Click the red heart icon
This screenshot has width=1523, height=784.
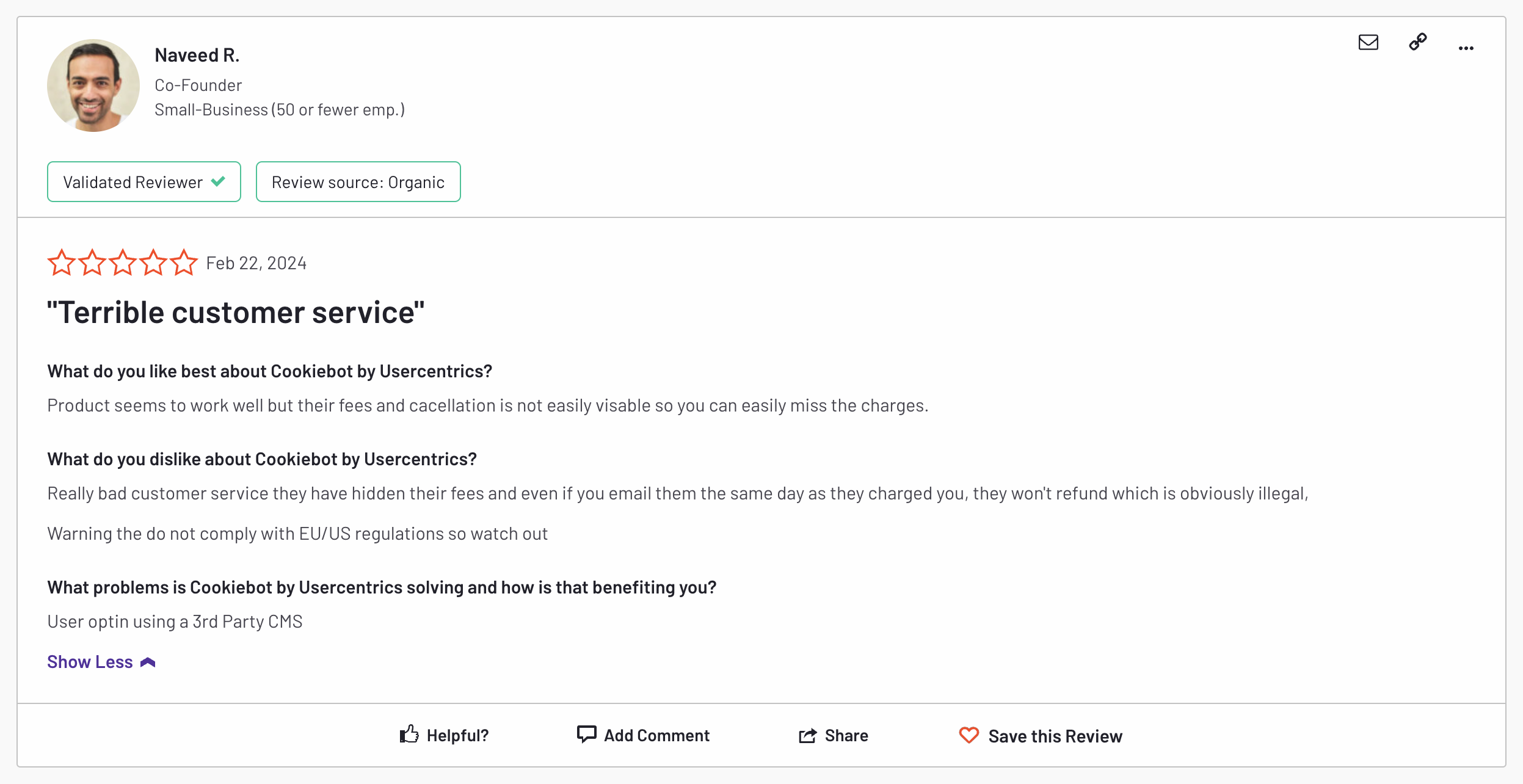coord(969,736)
